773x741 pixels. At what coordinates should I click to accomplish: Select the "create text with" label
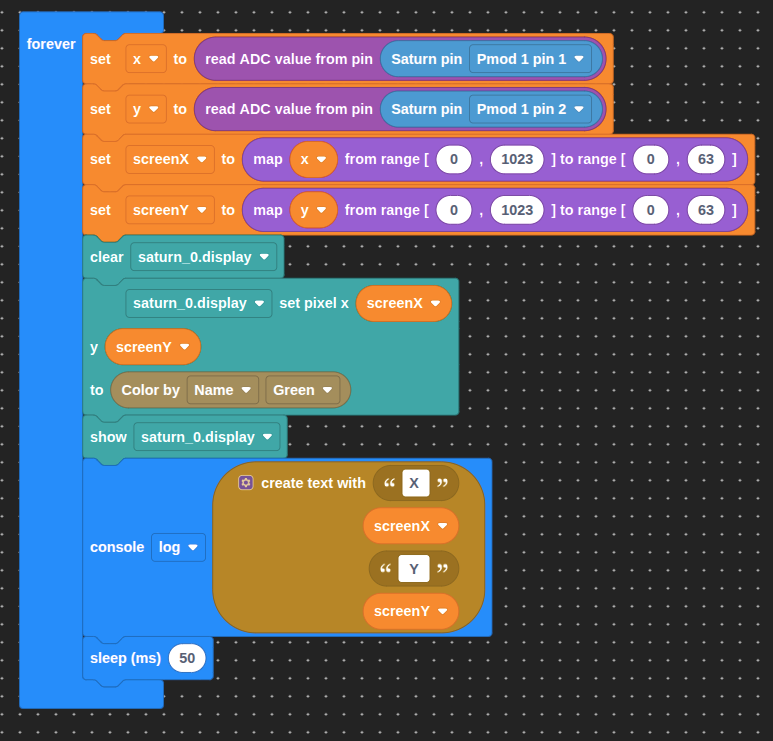[313, 483]
